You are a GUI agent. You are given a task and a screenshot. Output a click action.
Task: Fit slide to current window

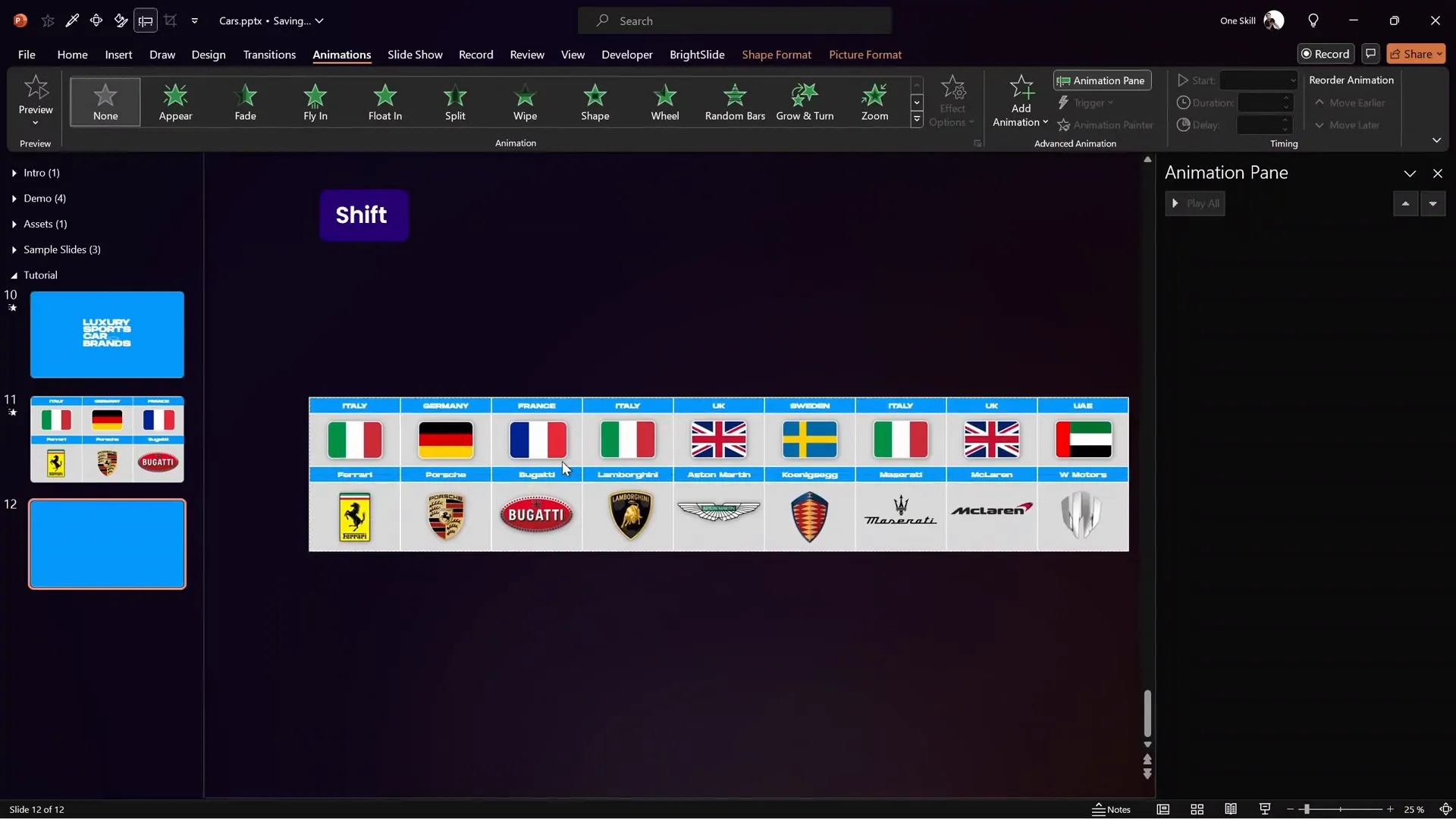coord(1445,809)
